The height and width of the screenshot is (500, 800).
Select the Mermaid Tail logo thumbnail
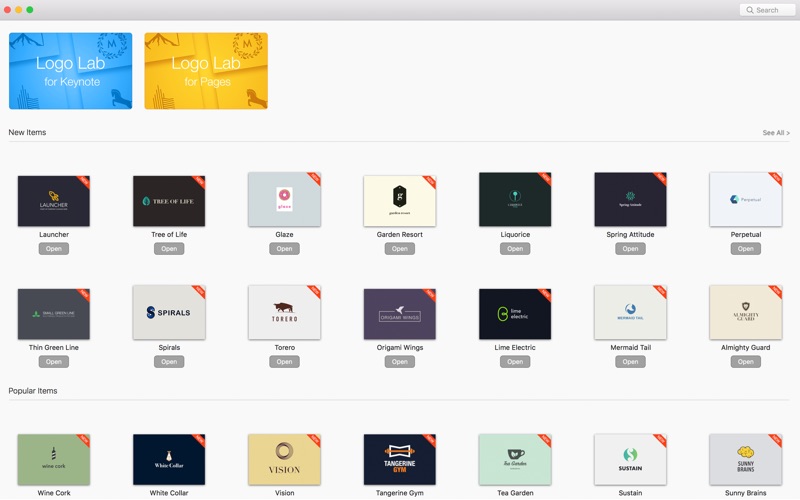[x=630, y=312]
